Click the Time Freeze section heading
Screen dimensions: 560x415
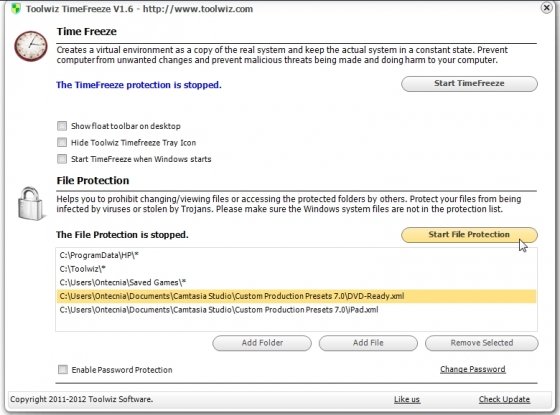pyautogui.click(x=86, y=31)
